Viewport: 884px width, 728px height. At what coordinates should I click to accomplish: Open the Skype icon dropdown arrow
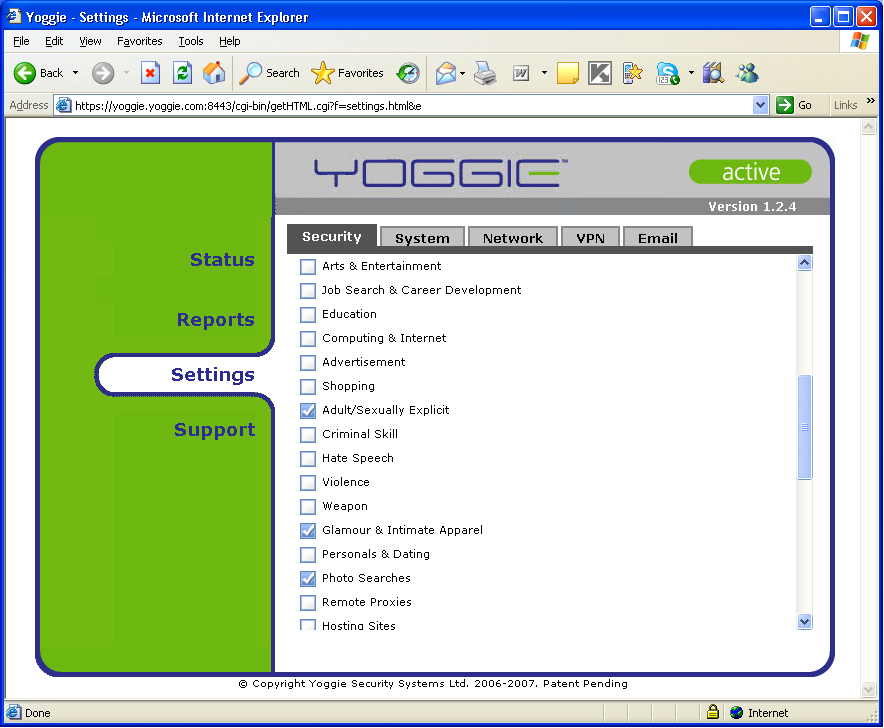click(x=691, y=73)
